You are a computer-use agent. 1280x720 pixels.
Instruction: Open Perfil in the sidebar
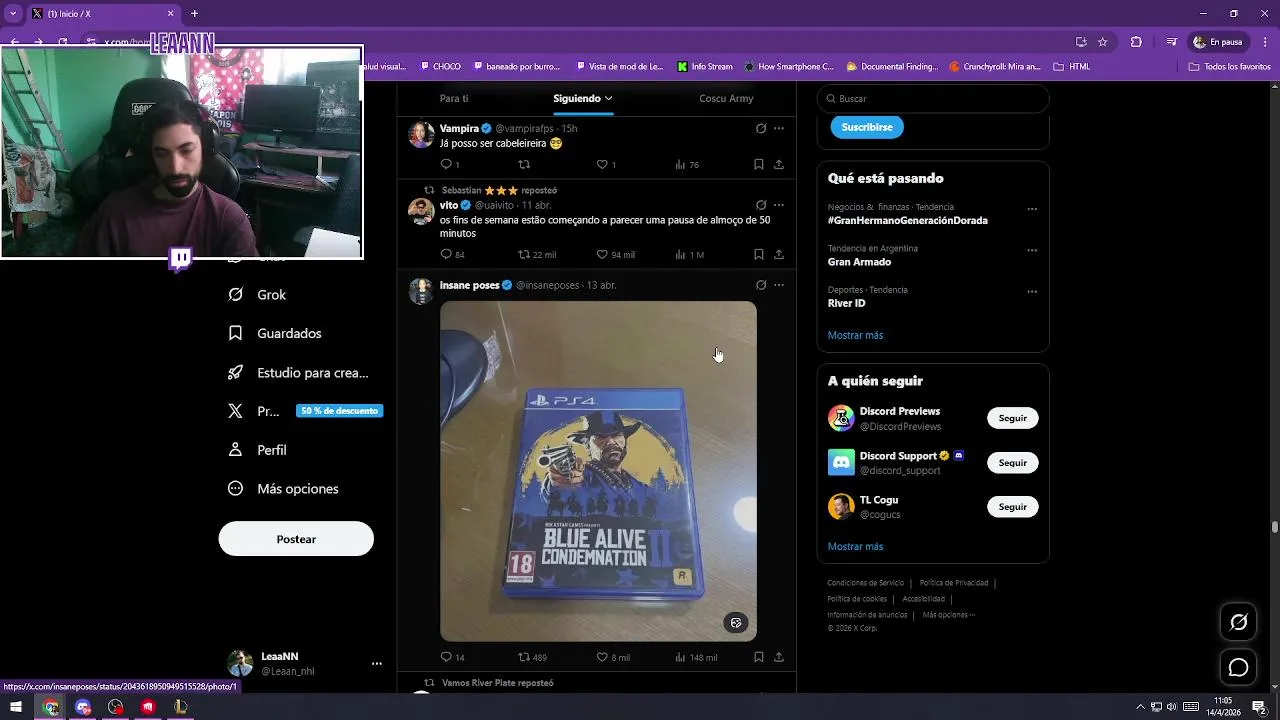coord(258,450)
